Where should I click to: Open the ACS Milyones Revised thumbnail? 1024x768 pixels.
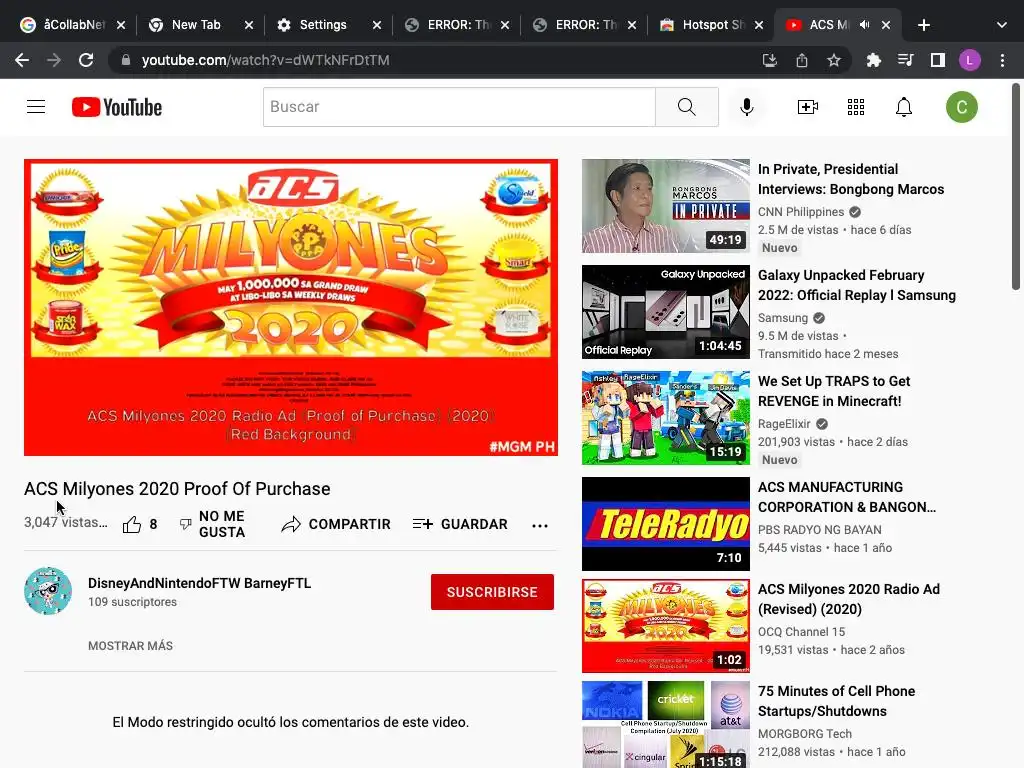(x=665, y=626)
